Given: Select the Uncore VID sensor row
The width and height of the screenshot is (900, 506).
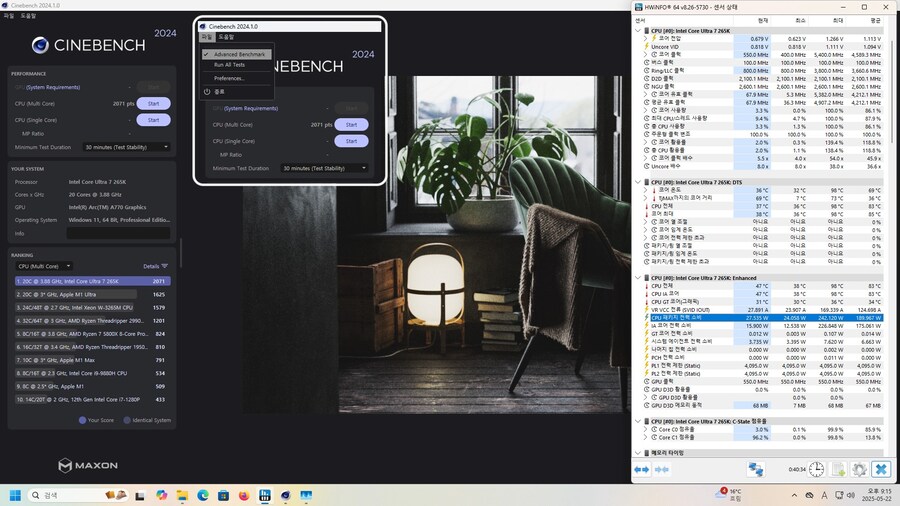Looking at the screenshot, I should pos(763,46).
